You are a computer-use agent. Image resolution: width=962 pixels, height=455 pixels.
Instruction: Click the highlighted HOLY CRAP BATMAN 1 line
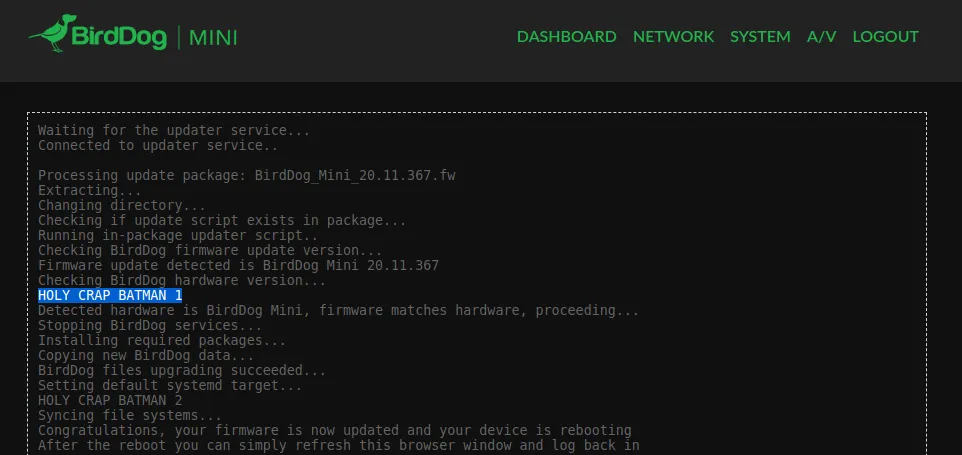pyautogui.click(x=110, y=296)
